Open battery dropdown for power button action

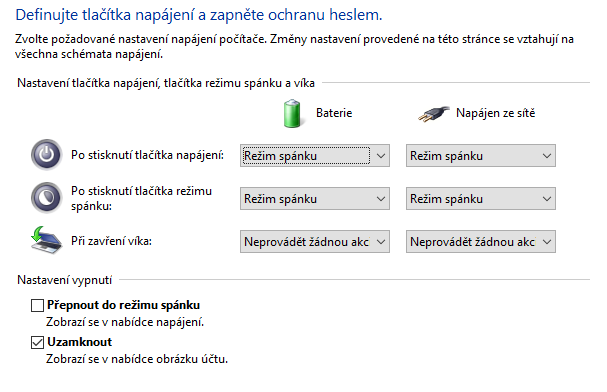click(x=315, y=156)
